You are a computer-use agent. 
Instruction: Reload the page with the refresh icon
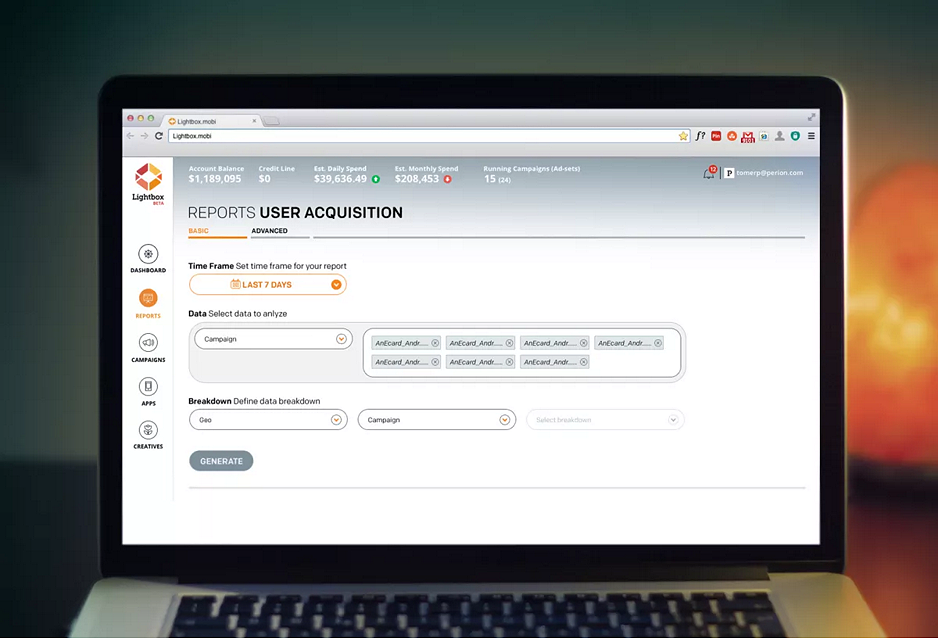point(159,136)
